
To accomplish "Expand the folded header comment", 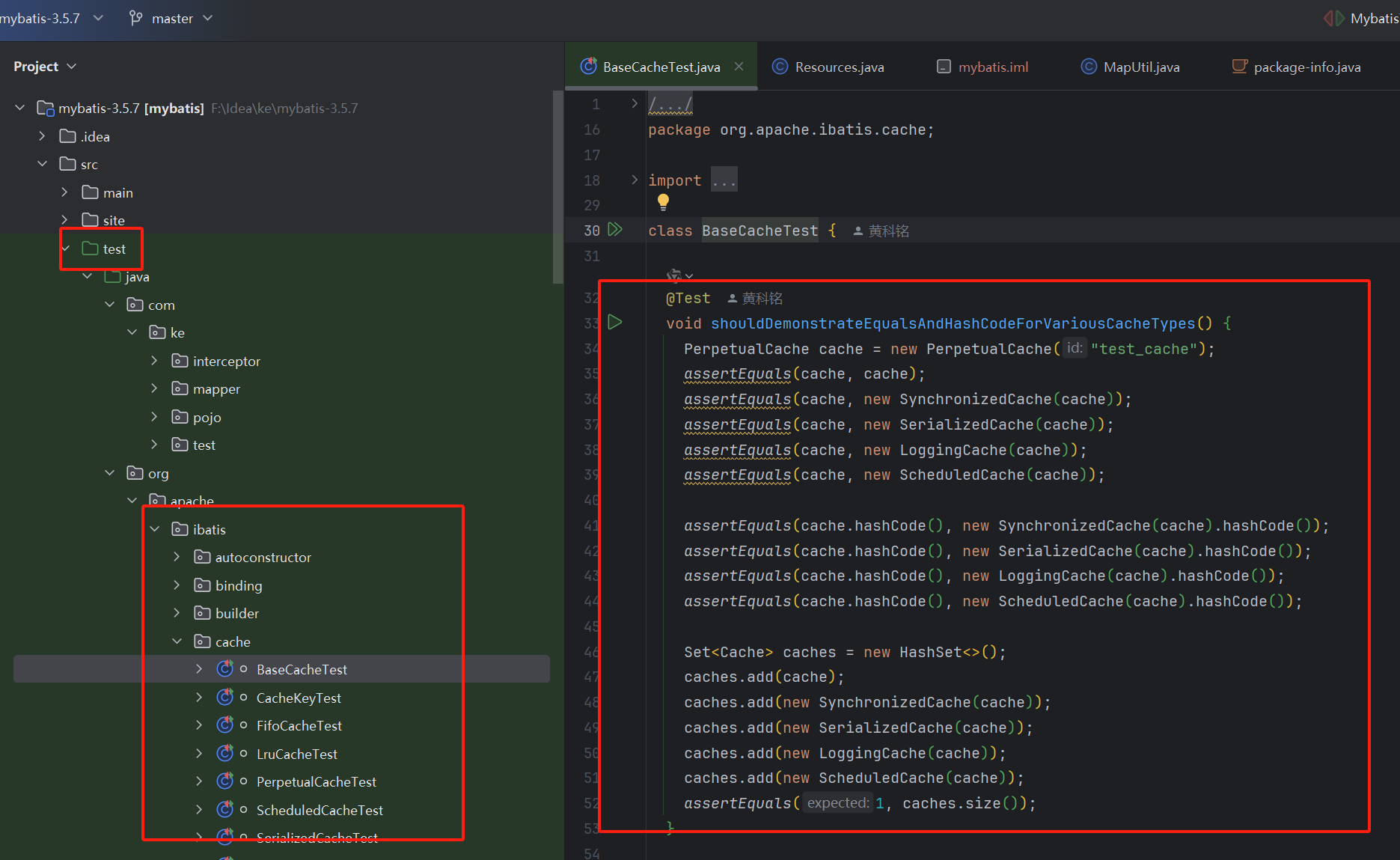I will tap(635, 103).
